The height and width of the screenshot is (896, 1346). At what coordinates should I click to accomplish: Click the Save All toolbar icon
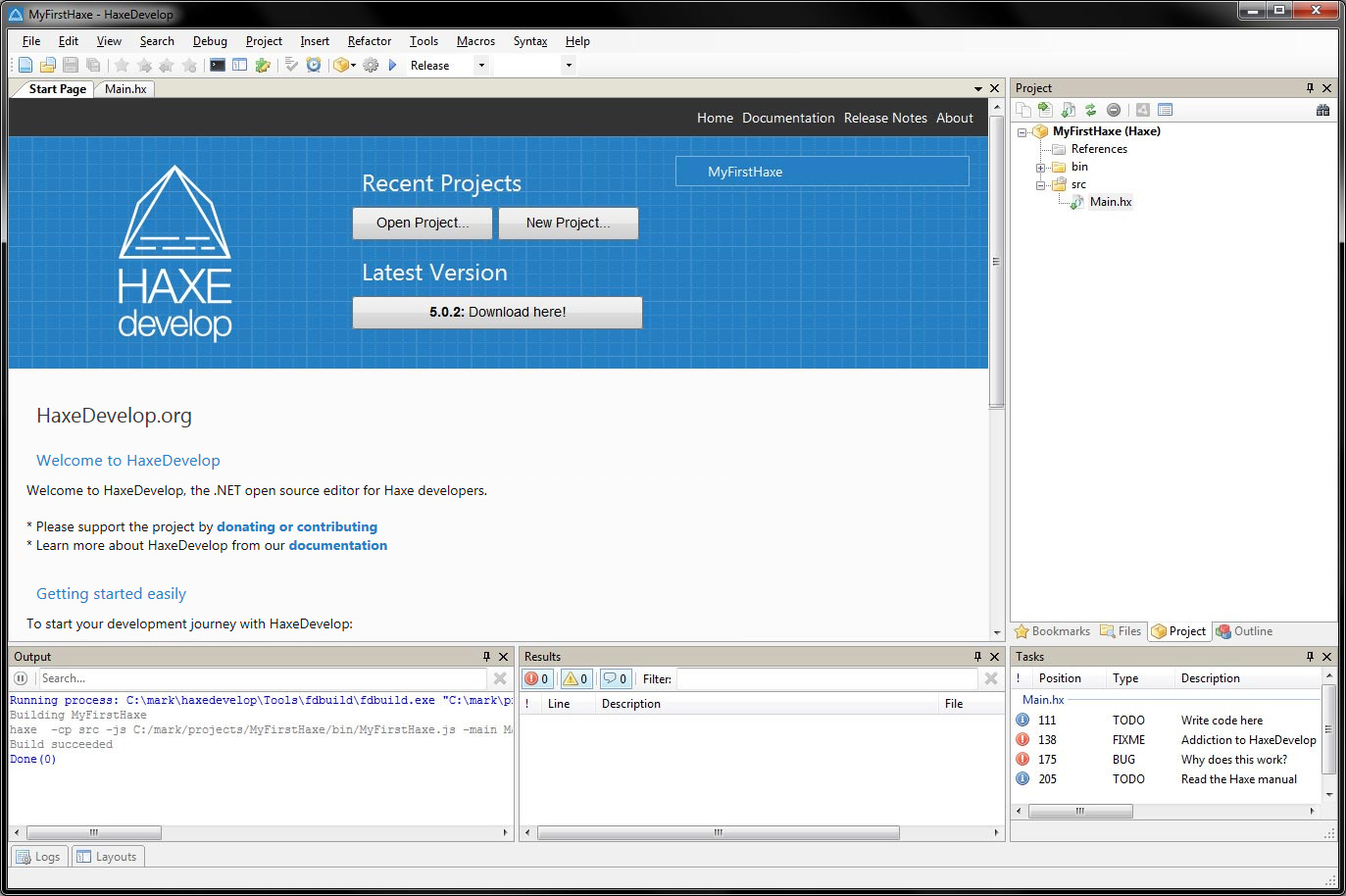(93, 65)
